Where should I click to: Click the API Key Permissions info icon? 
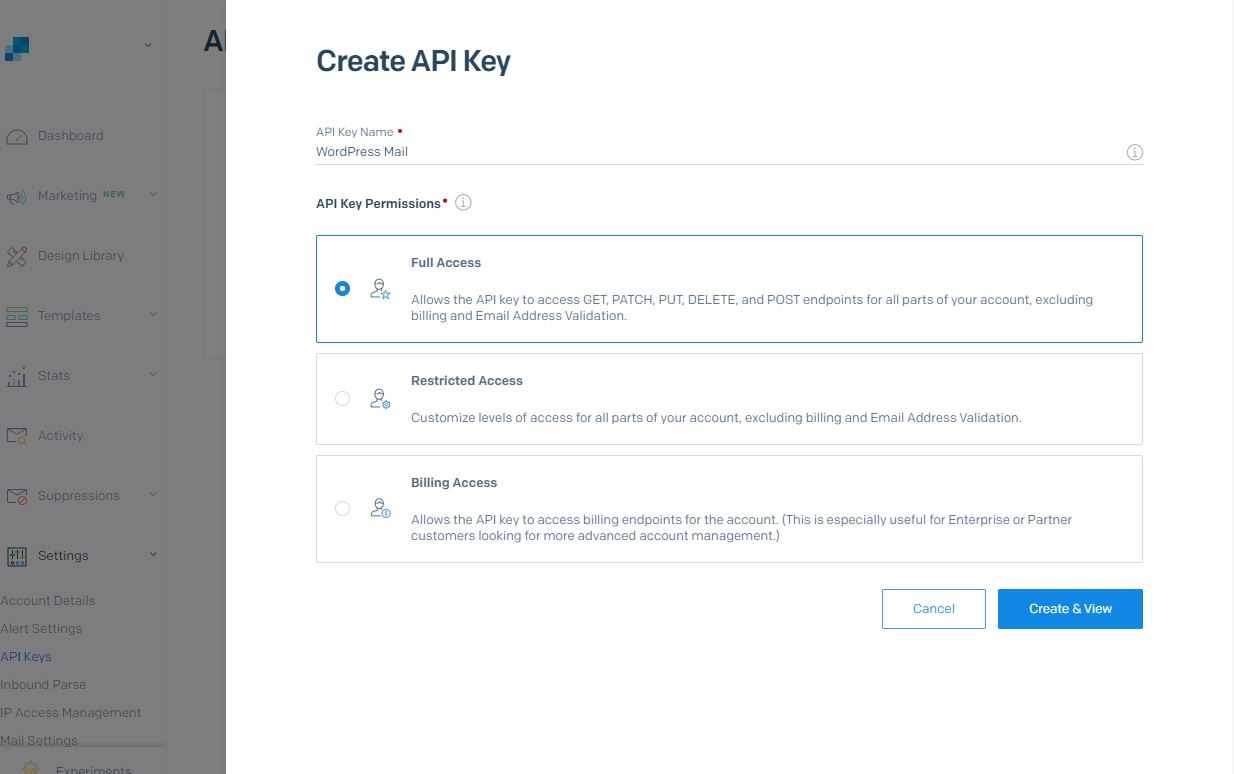463,202
